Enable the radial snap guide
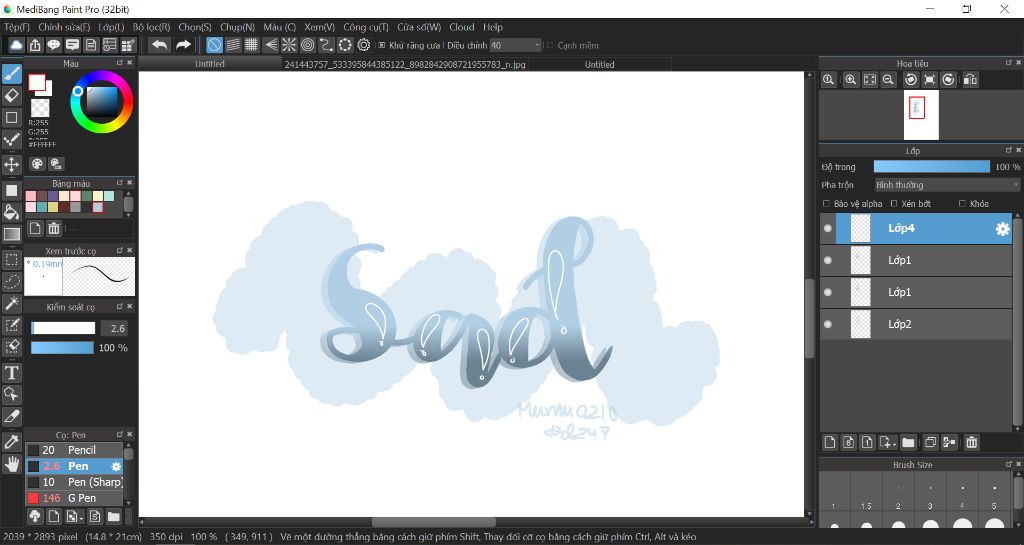1024x545 pixels. coord(289,45)
